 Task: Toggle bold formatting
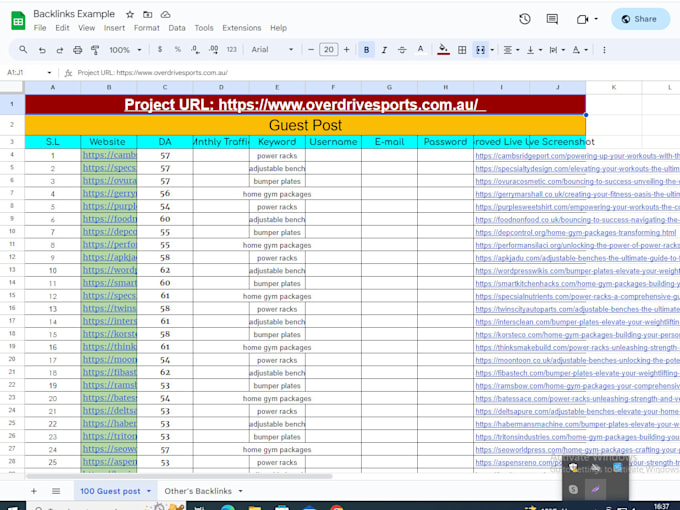tap(366, 50)
